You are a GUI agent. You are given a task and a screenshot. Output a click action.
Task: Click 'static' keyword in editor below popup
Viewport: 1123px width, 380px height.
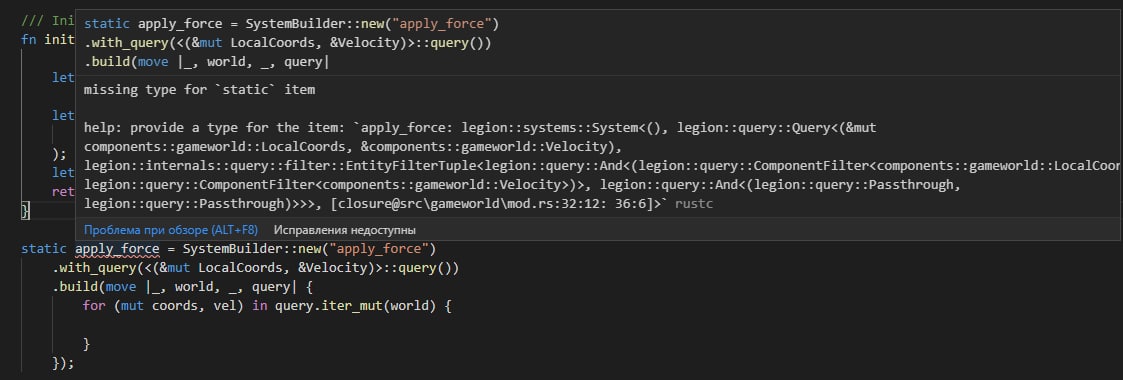click(x=44, y=249)
